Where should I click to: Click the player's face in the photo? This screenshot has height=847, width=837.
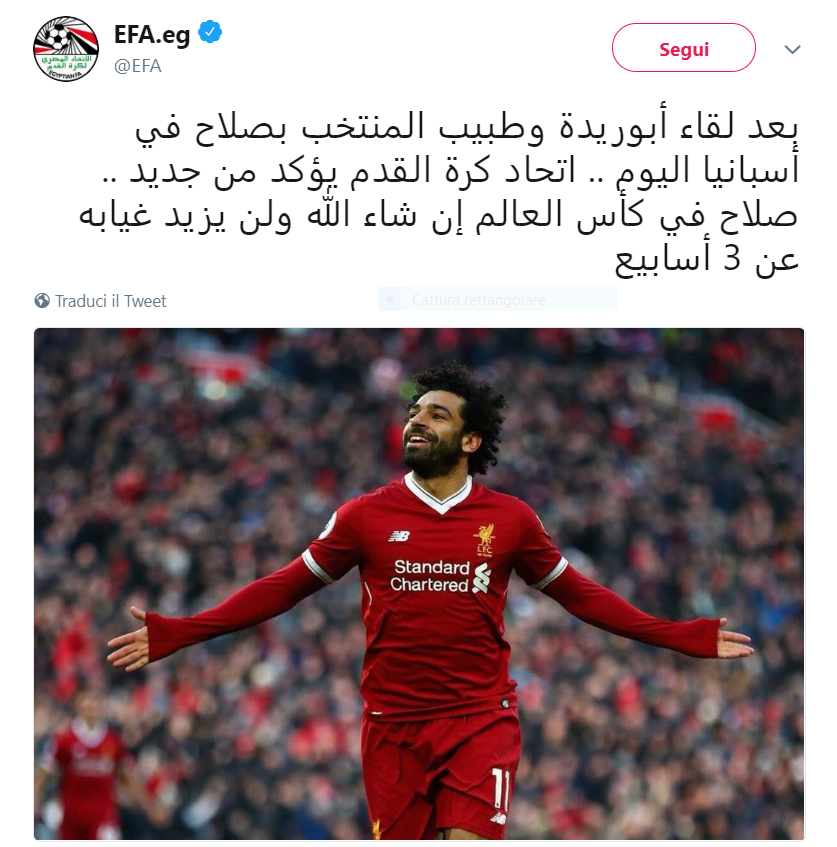click(x=432, y=432)
